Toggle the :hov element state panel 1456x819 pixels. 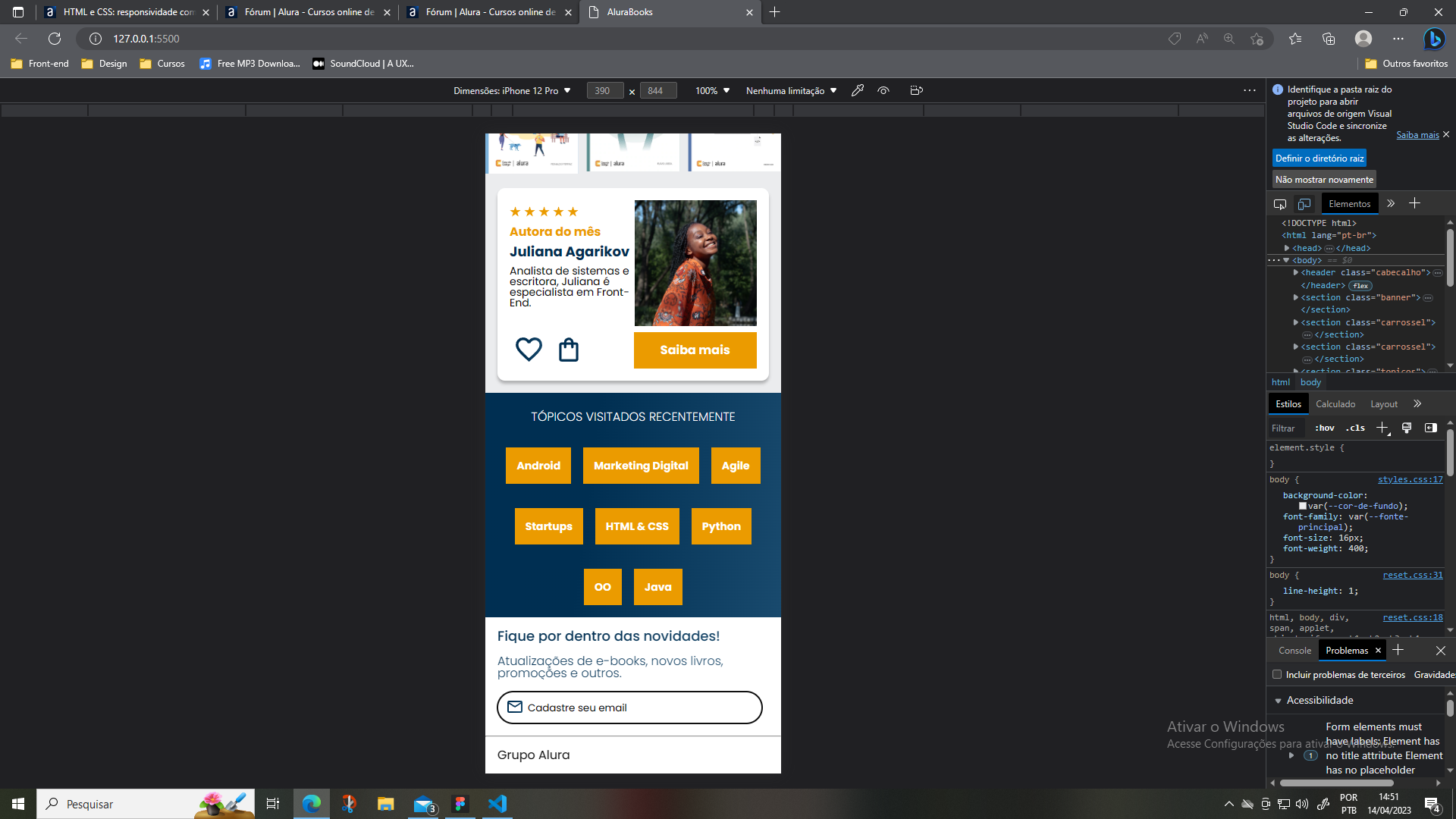click(1324, 428)
